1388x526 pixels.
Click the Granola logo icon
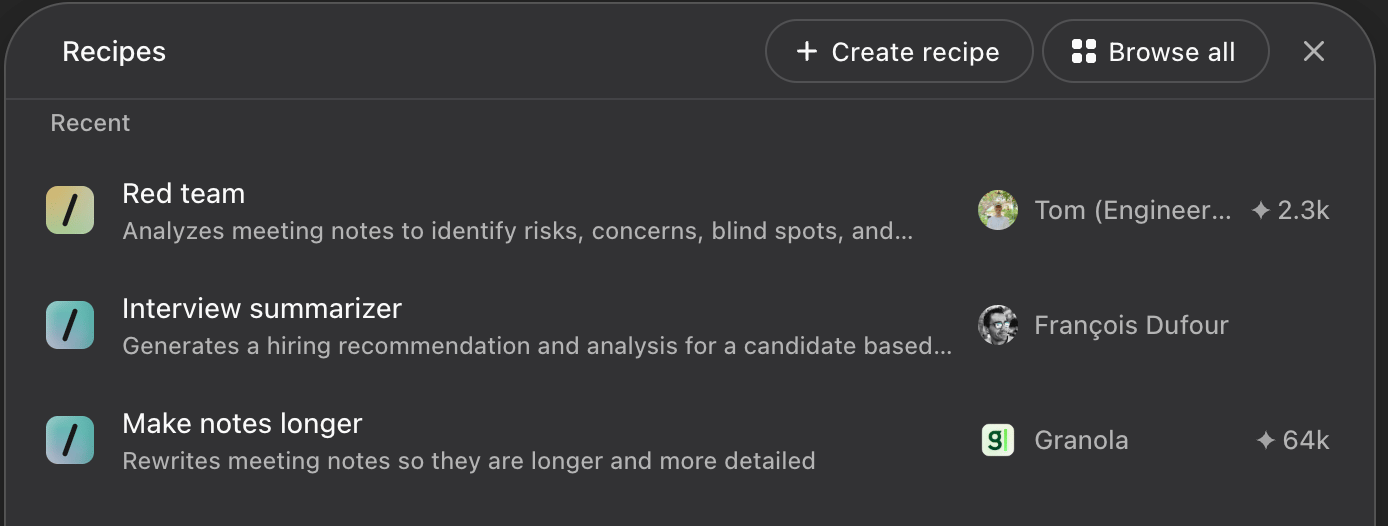(998, 440)
